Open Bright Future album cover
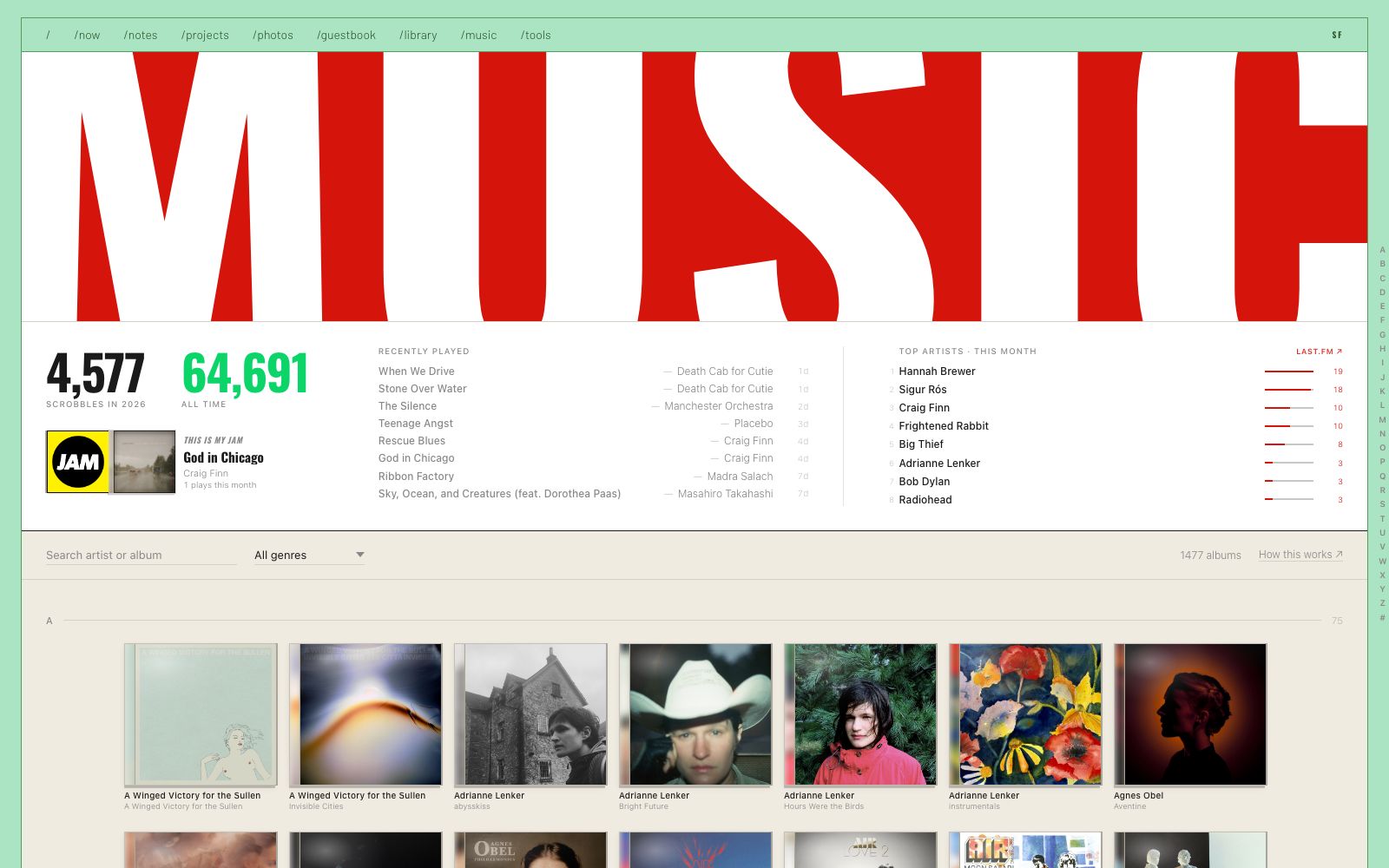Screen dimensions: 1389x868 click(695, 714)
